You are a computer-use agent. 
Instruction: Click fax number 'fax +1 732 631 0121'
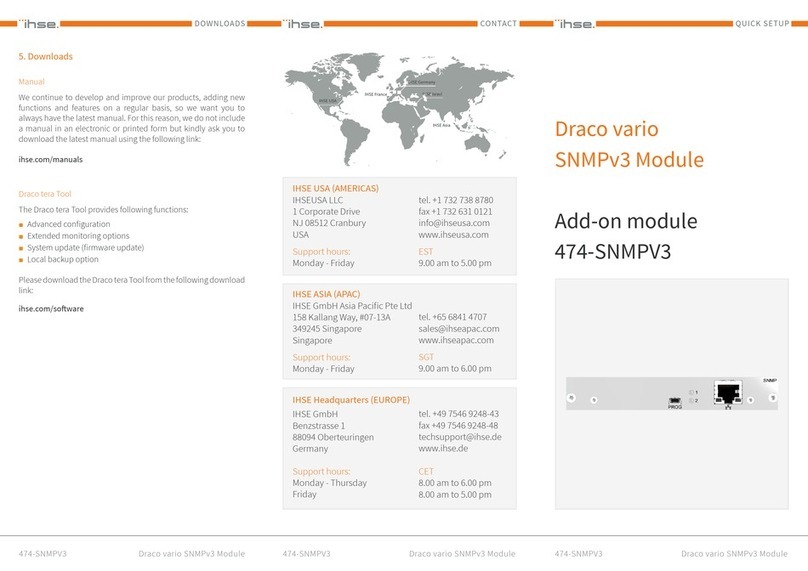click(x=455, y=211)
